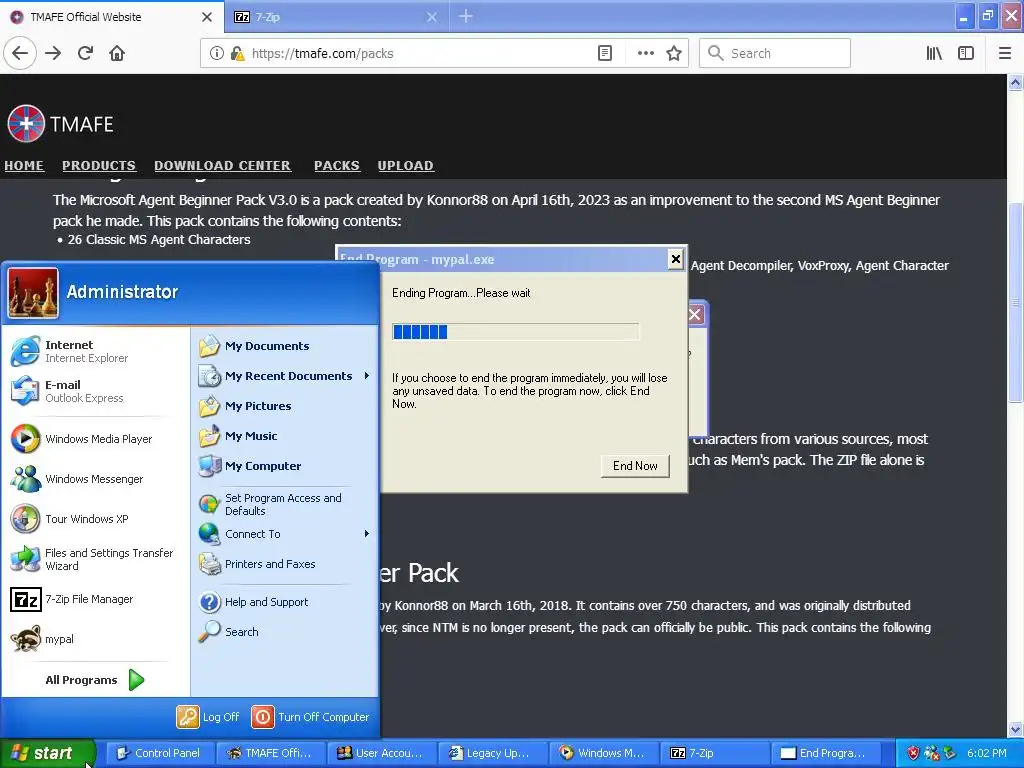This screenshot has height=768, width=1024.
Task: Click the Windows start button
Action: (x=46, y=753)
